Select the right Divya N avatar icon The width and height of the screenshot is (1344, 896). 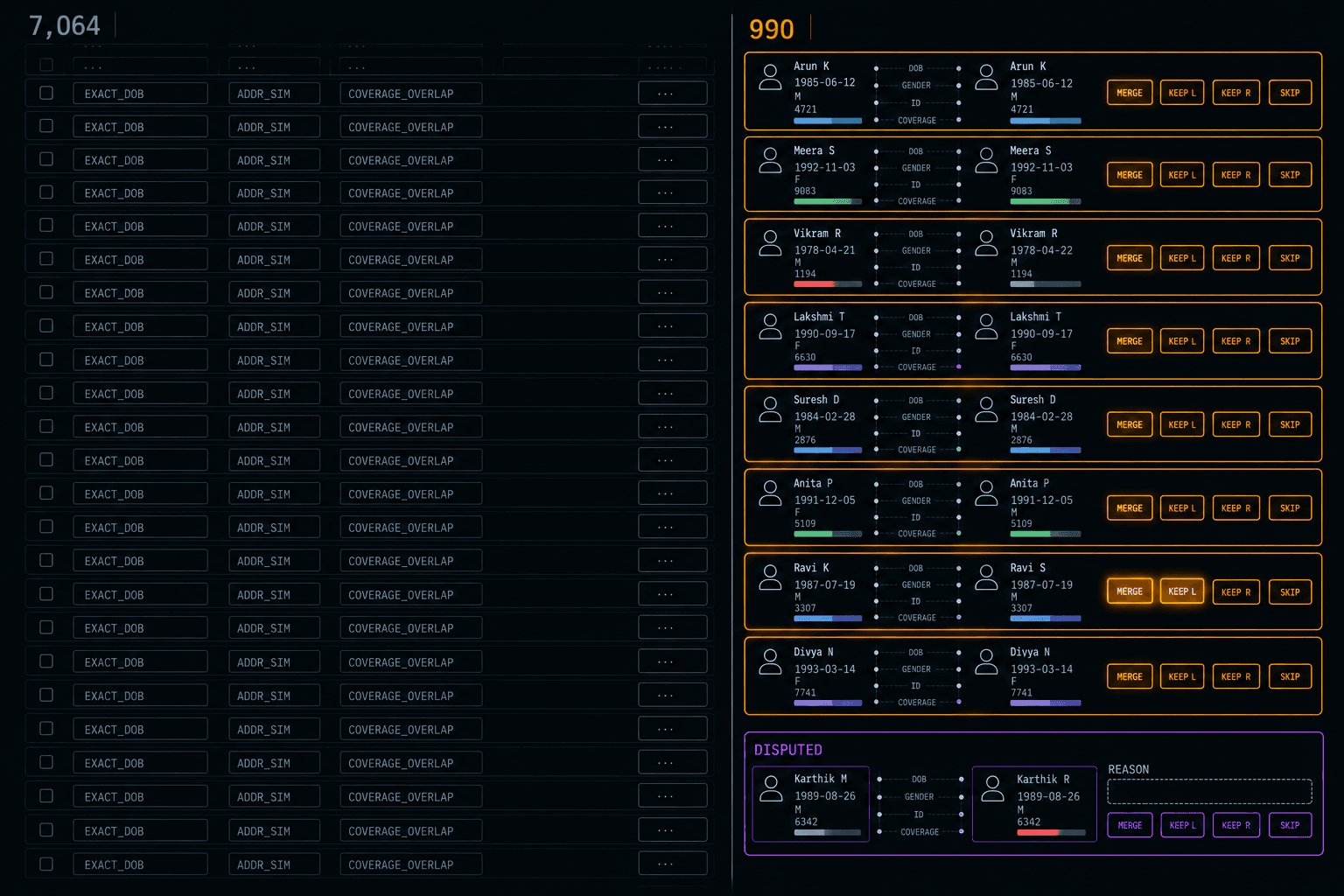click(x=986, y=661)
